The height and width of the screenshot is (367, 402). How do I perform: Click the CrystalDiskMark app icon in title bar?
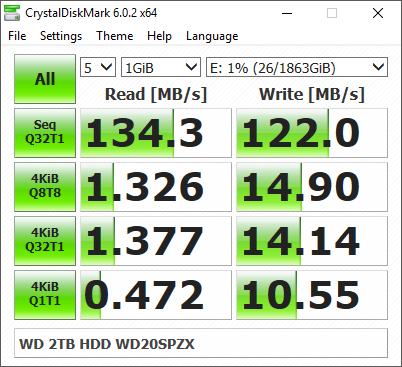click(12, 13)
